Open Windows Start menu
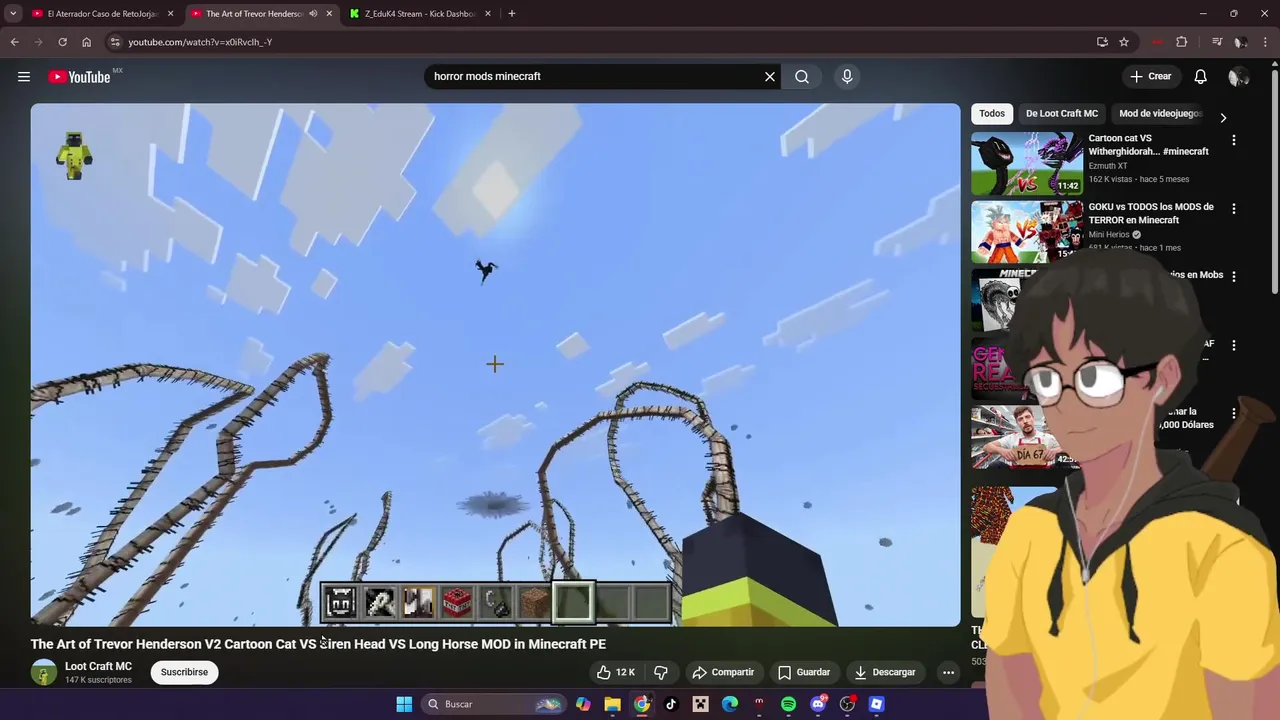 pos(404,704)
